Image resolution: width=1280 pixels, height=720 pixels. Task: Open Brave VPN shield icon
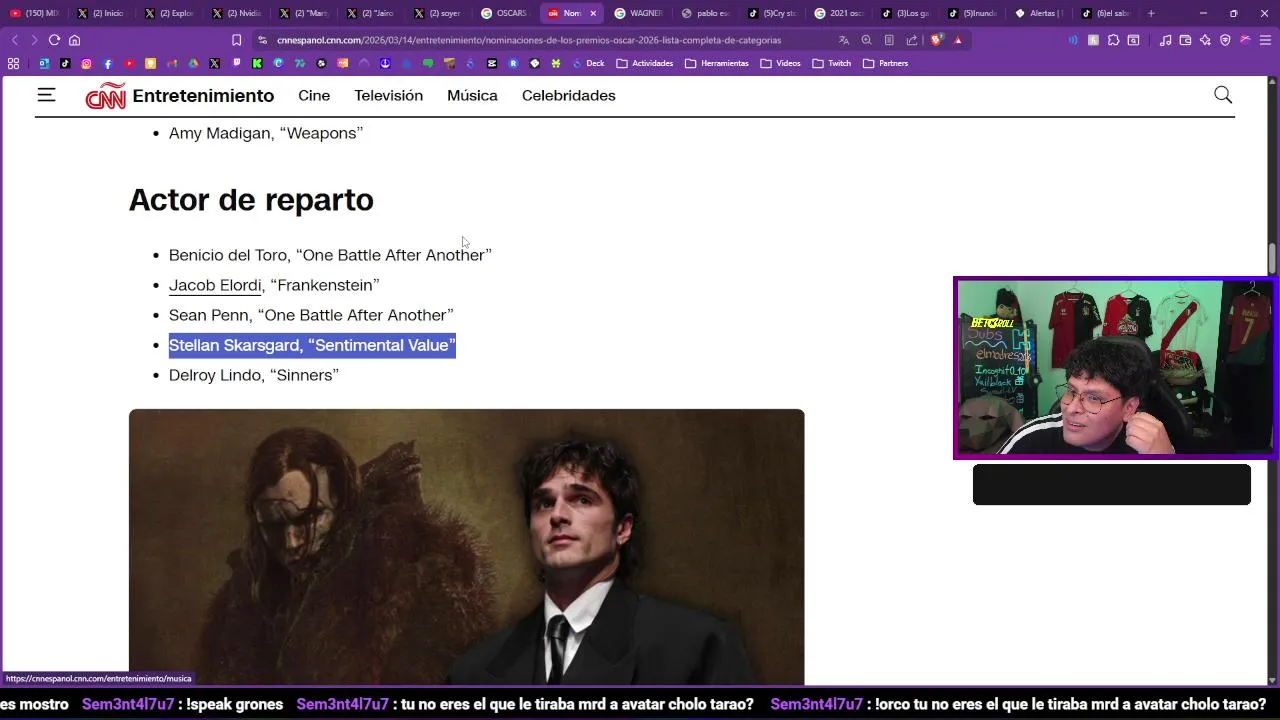(1225, 40)
